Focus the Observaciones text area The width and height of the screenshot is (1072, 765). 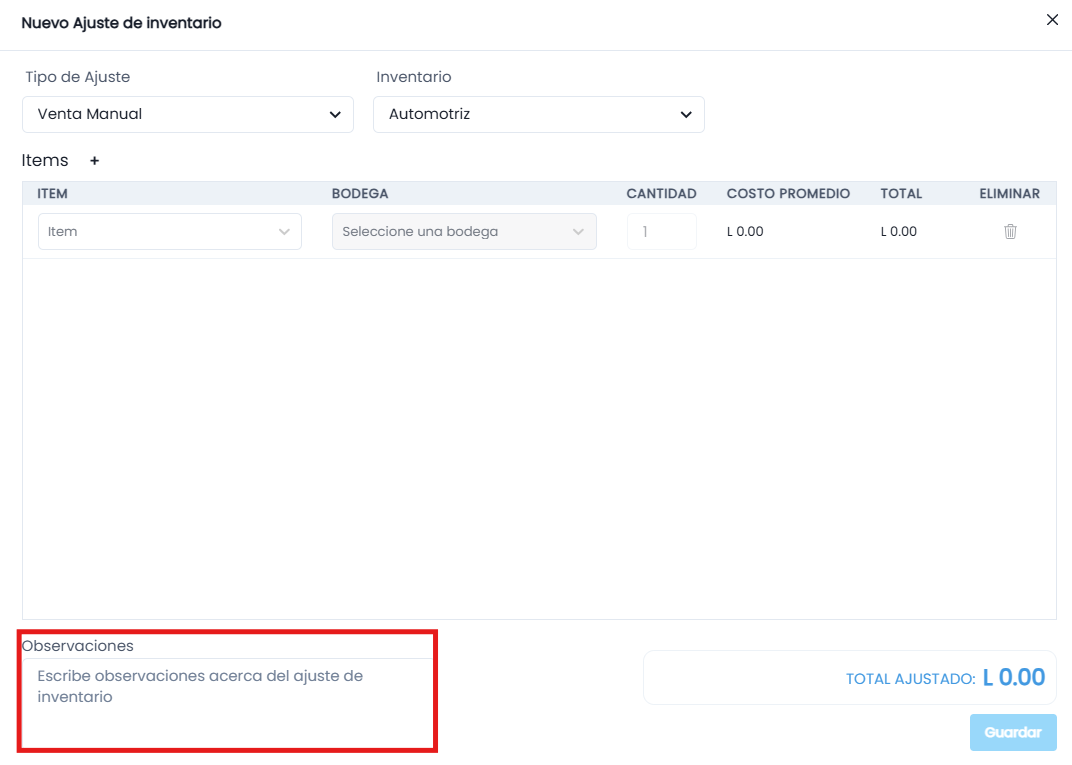(x=228, y=703)
